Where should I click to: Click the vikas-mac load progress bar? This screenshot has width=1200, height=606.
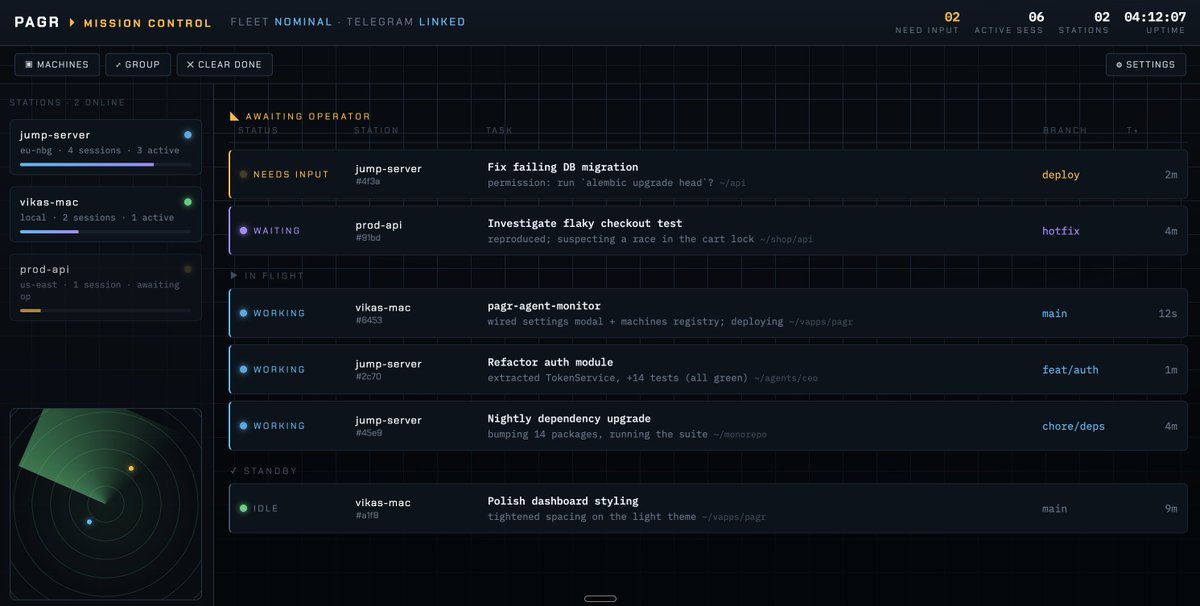[105, 231]
